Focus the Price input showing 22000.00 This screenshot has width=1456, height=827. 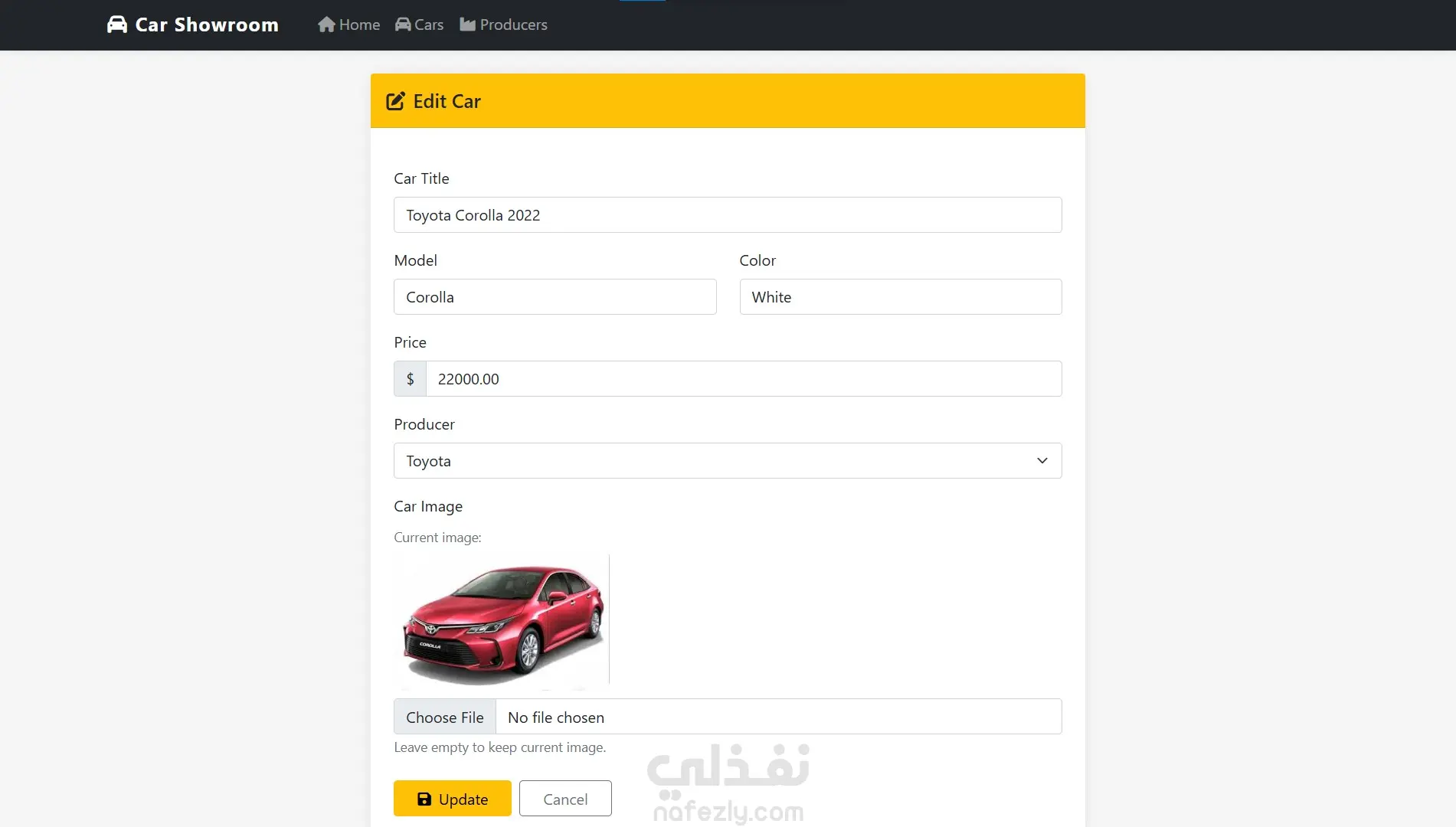tap(744, 379)
